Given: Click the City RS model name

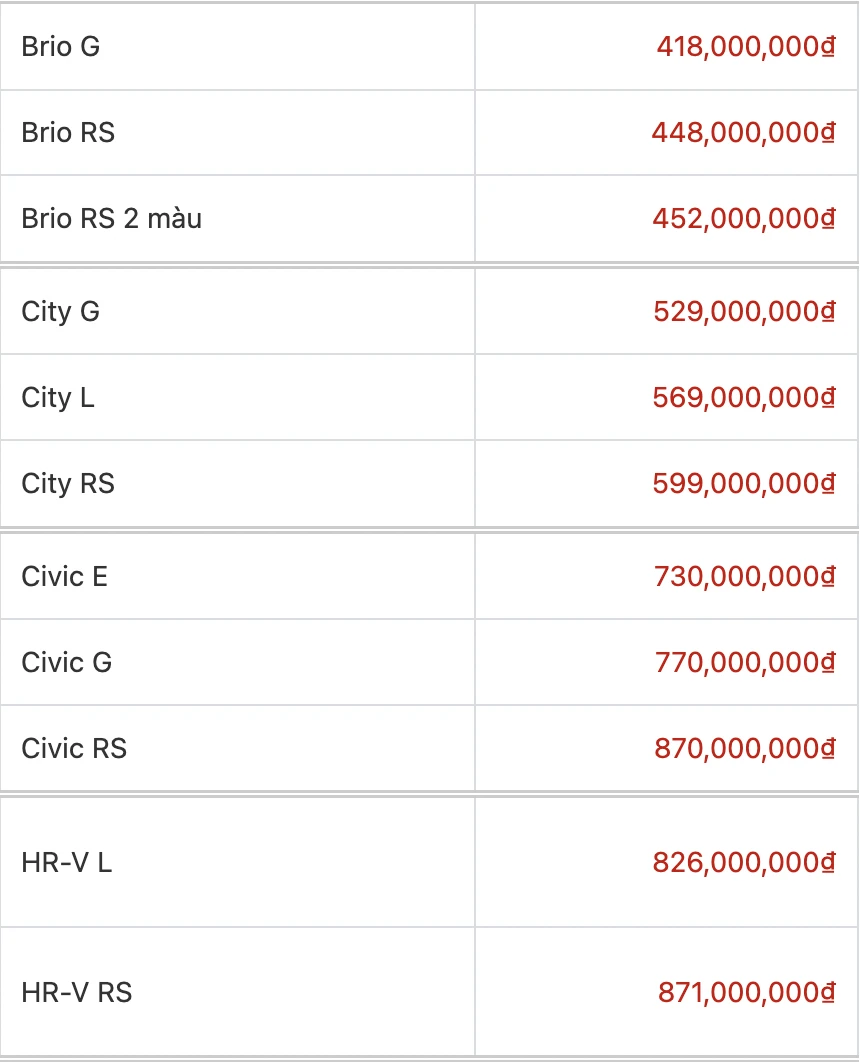Looking at the screenshot, I should 68,484.
